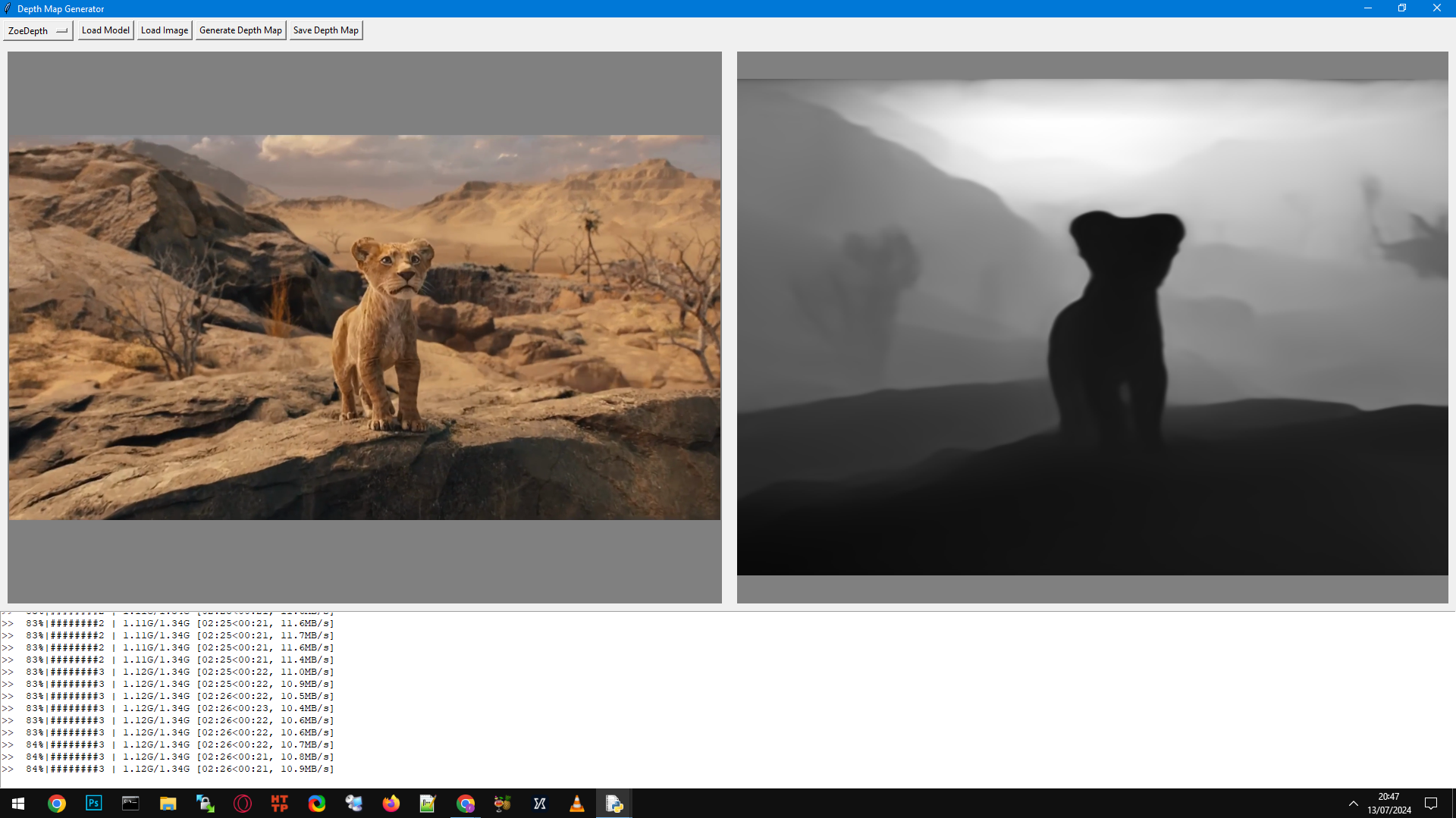This screenshot has width=1456, height=818.
Task: Click the lion cub source image
Action: (365, 328)
